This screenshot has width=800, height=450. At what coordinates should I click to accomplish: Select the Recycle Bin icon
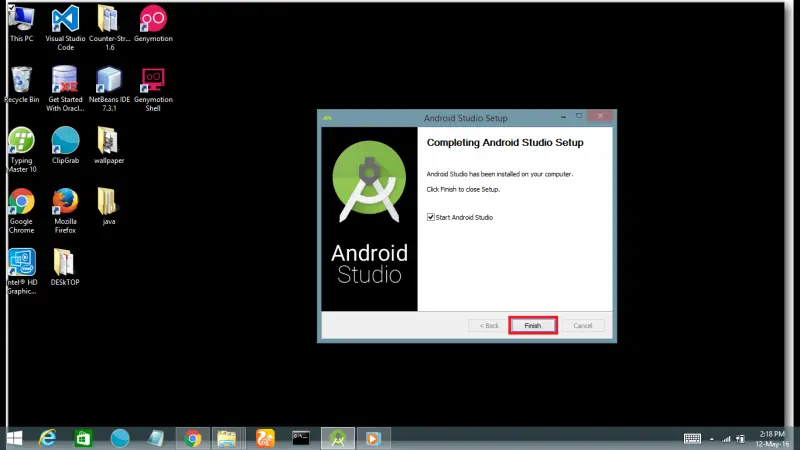tap(21, 85)
